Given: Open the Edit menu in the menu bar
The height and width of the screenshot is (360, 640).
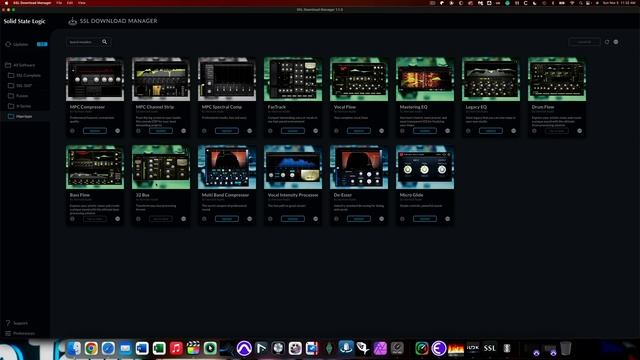Looking at the screenshot, I should 70,3.
